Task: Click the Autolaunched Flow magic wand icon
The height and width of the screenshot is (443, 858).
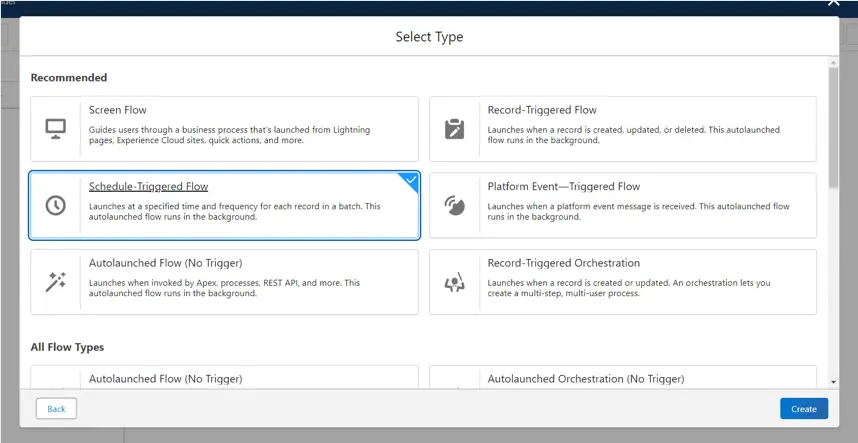Action: [x=55, y=282]
